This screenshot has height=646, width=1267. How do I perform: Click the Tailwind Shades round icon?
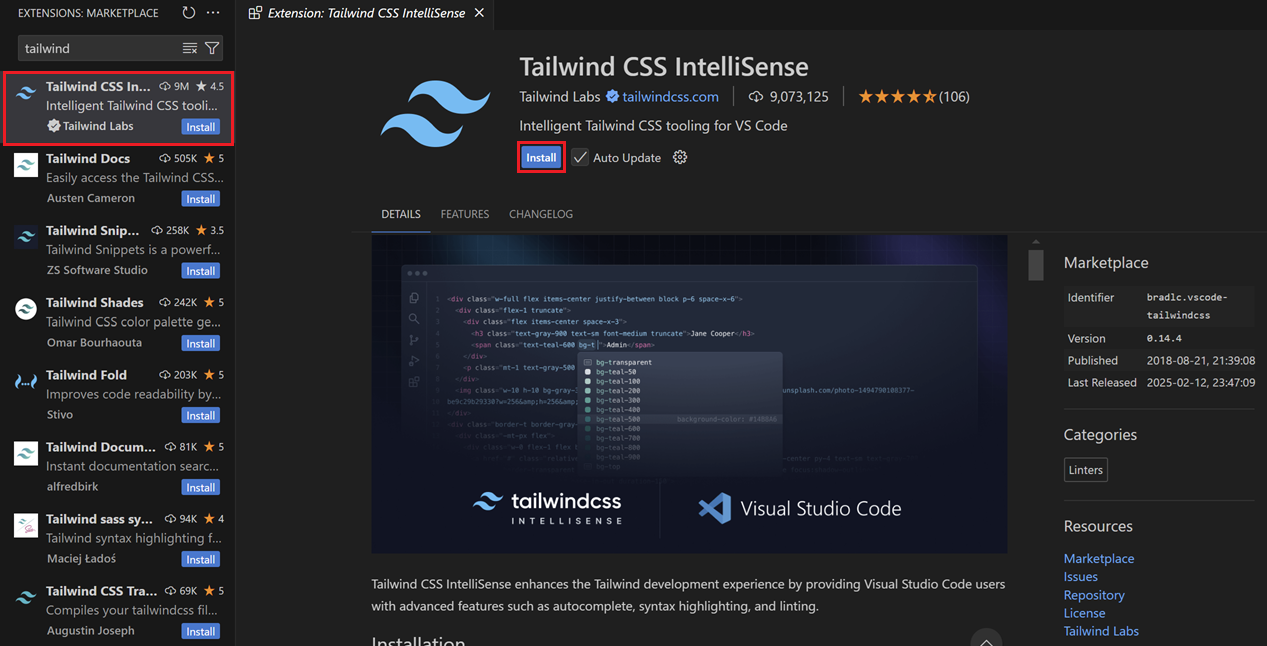(x=26, y=309)
